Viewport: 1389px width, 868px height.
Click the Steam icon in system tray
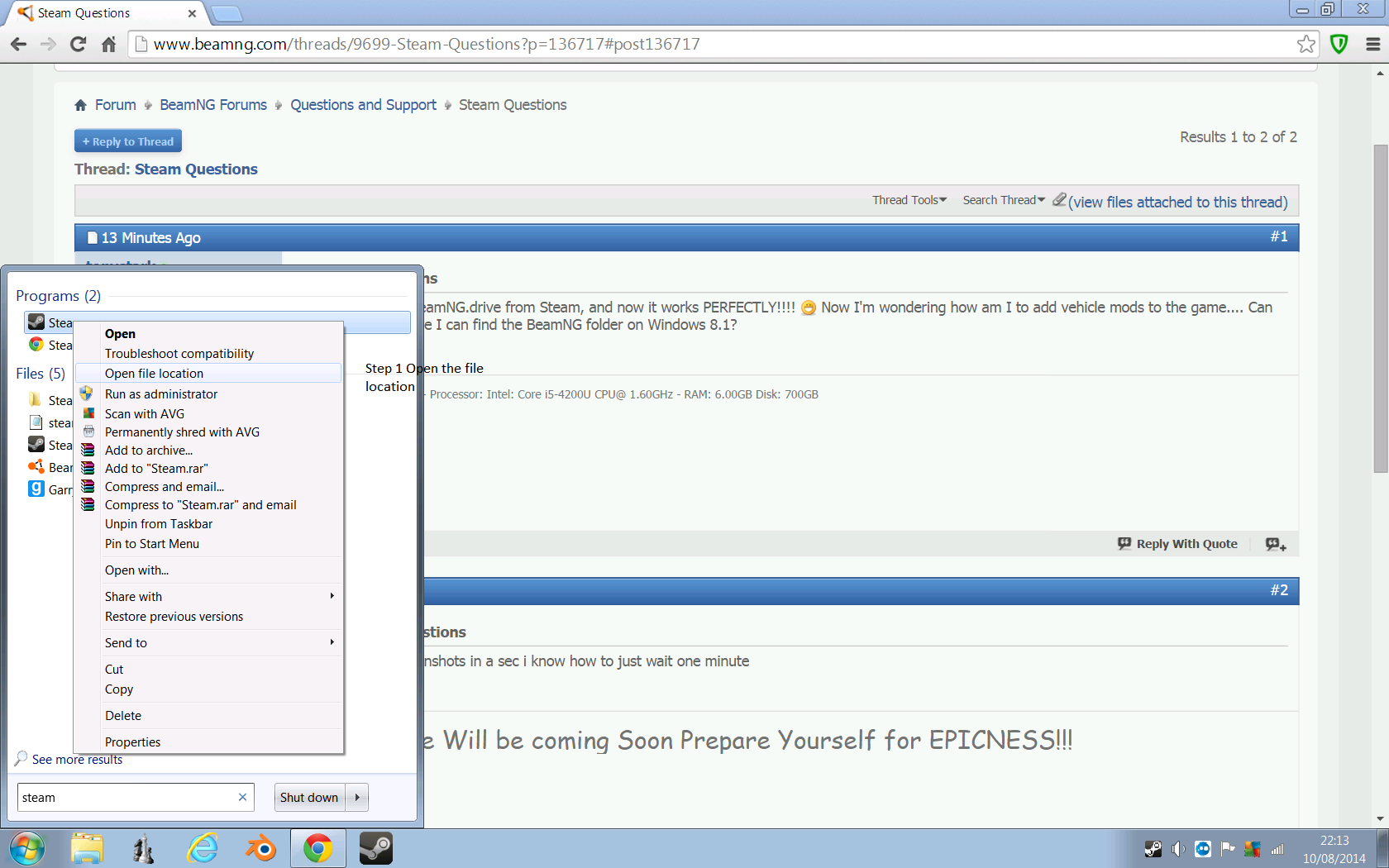(1153, 849)
